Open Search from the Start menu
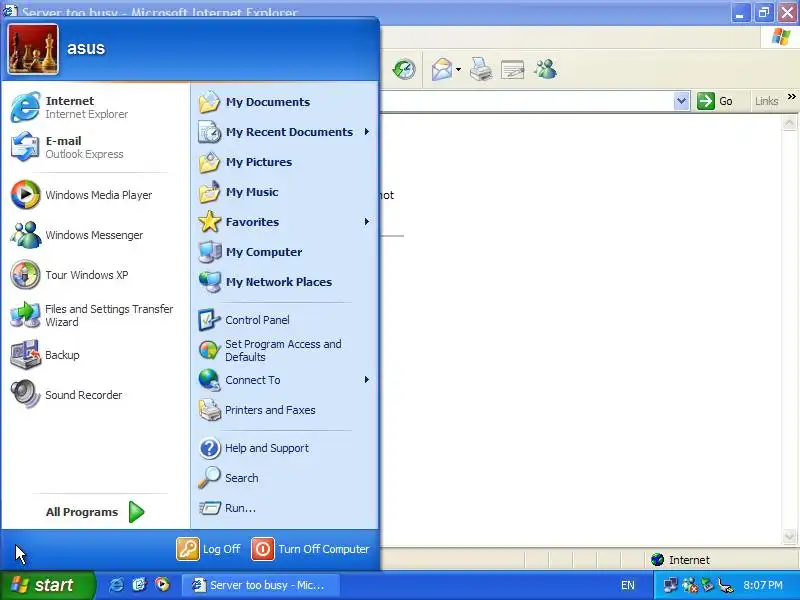 (284, 478)
